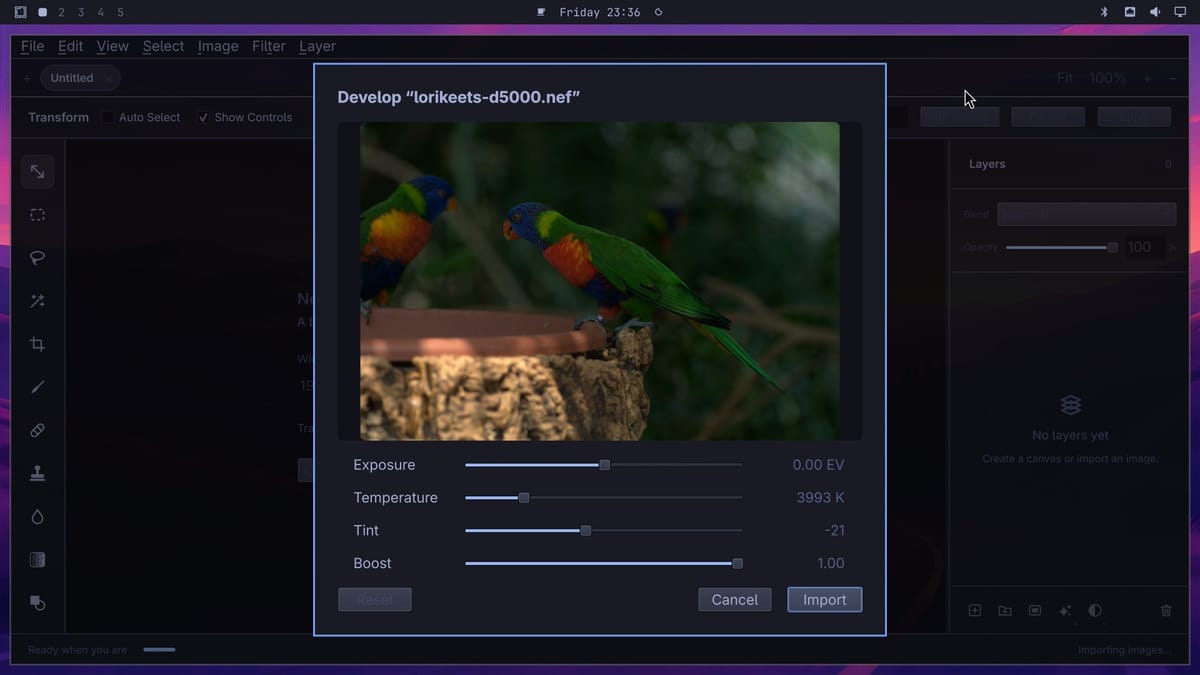1200x675 pixels.
Task: Click Import in the Develop dialog
Action: 825,600
